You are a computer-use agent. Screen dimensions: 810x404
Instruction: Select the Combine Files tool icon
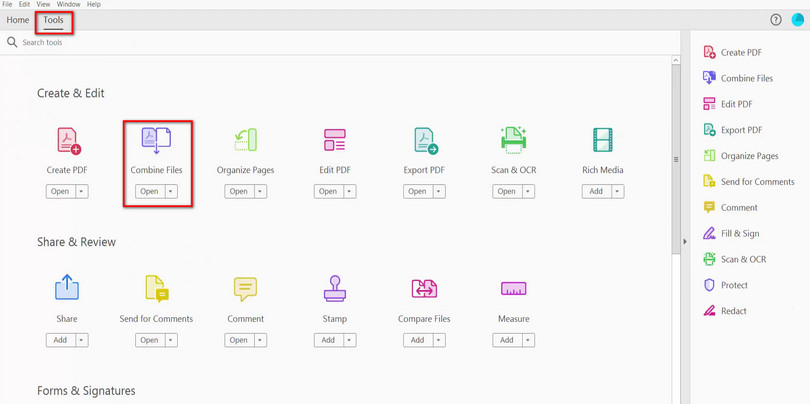pyautogui.click(x=156, y=140)
